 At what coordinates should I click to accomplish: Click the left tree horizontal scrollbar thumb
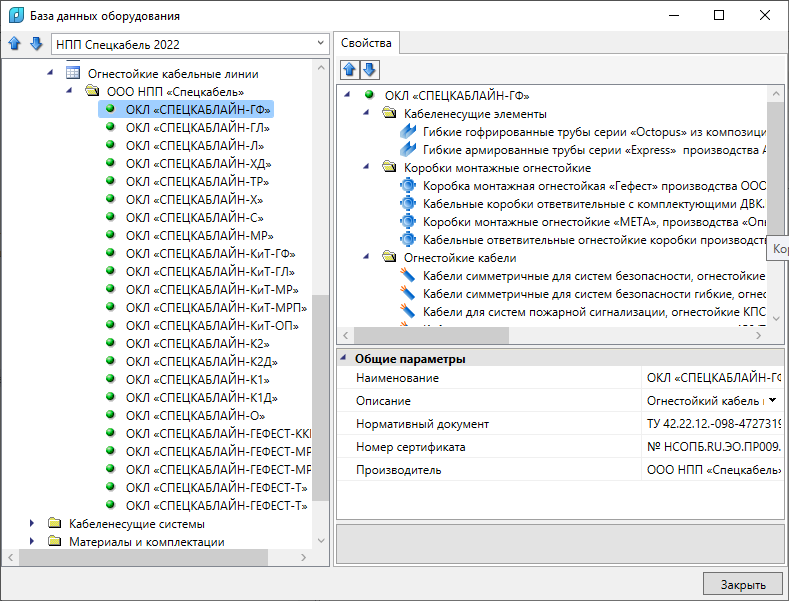[x=143, y=557]
